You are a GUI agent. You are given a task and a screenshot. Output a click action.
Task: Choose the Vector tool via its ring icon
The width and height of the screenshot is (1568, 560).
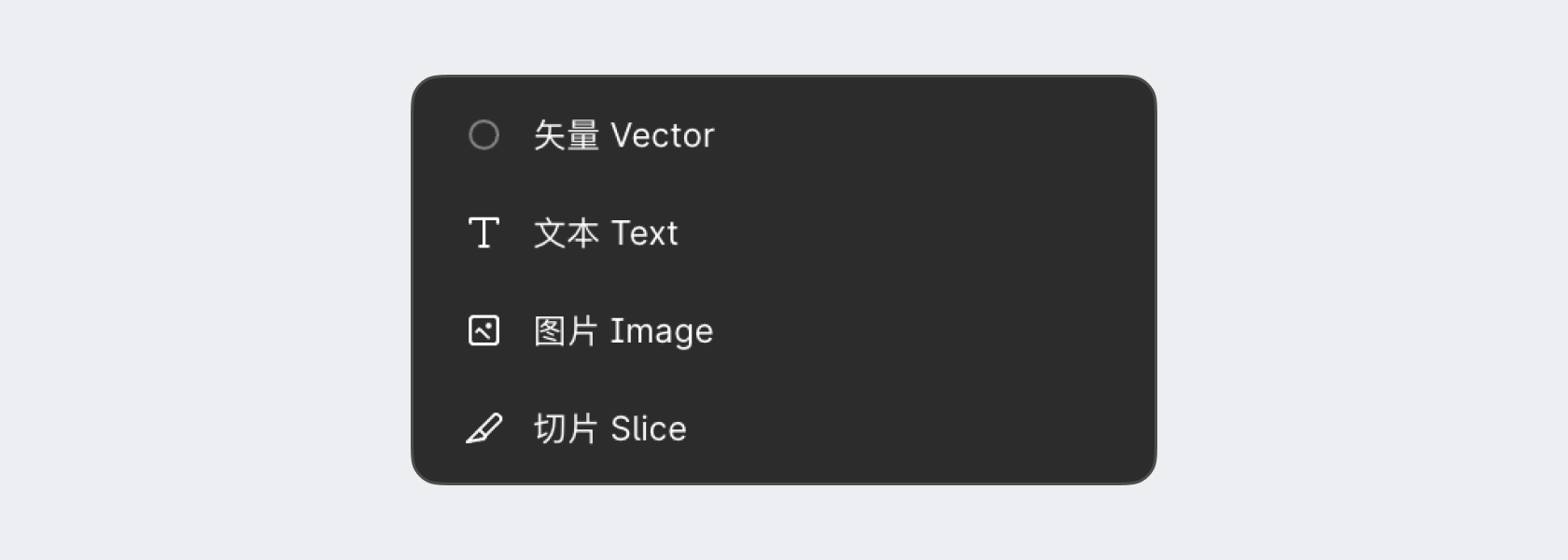pos(483,135)
